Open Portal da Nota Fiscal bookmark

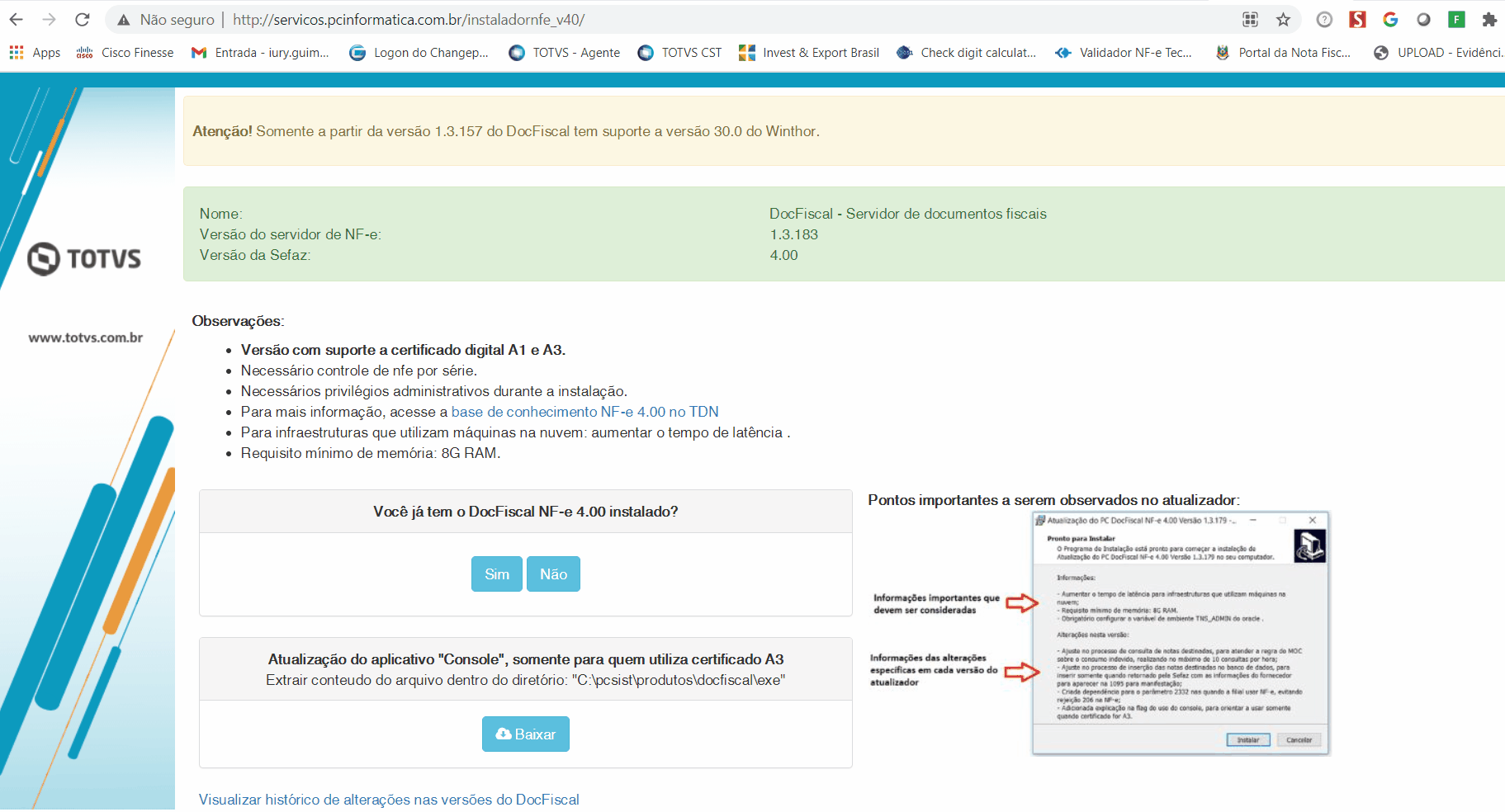tap(1283, 53)
